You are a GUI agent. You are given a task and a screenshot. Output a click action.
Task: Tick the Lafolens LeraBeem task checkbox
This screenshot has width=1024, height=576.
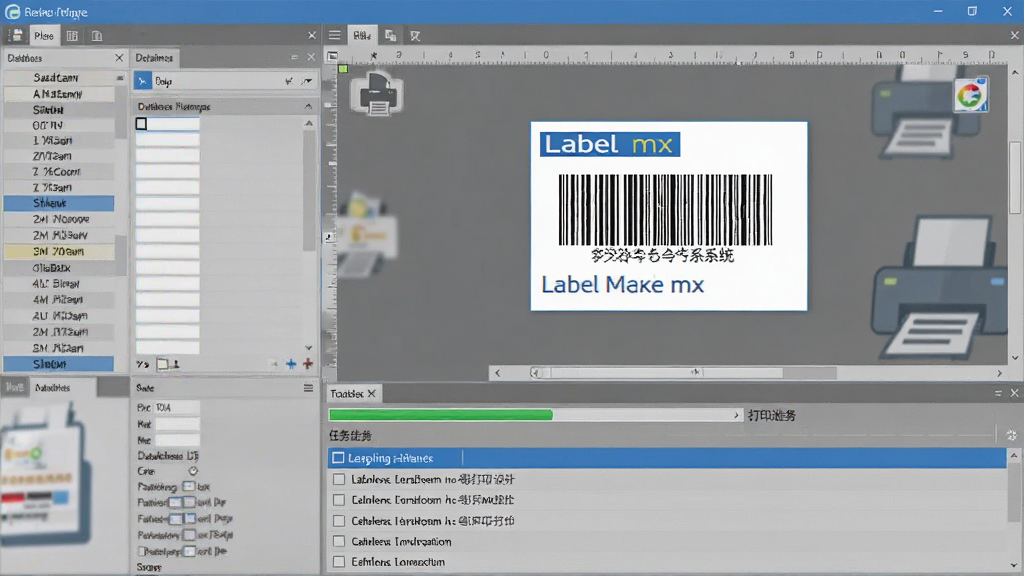pos(338,479)
